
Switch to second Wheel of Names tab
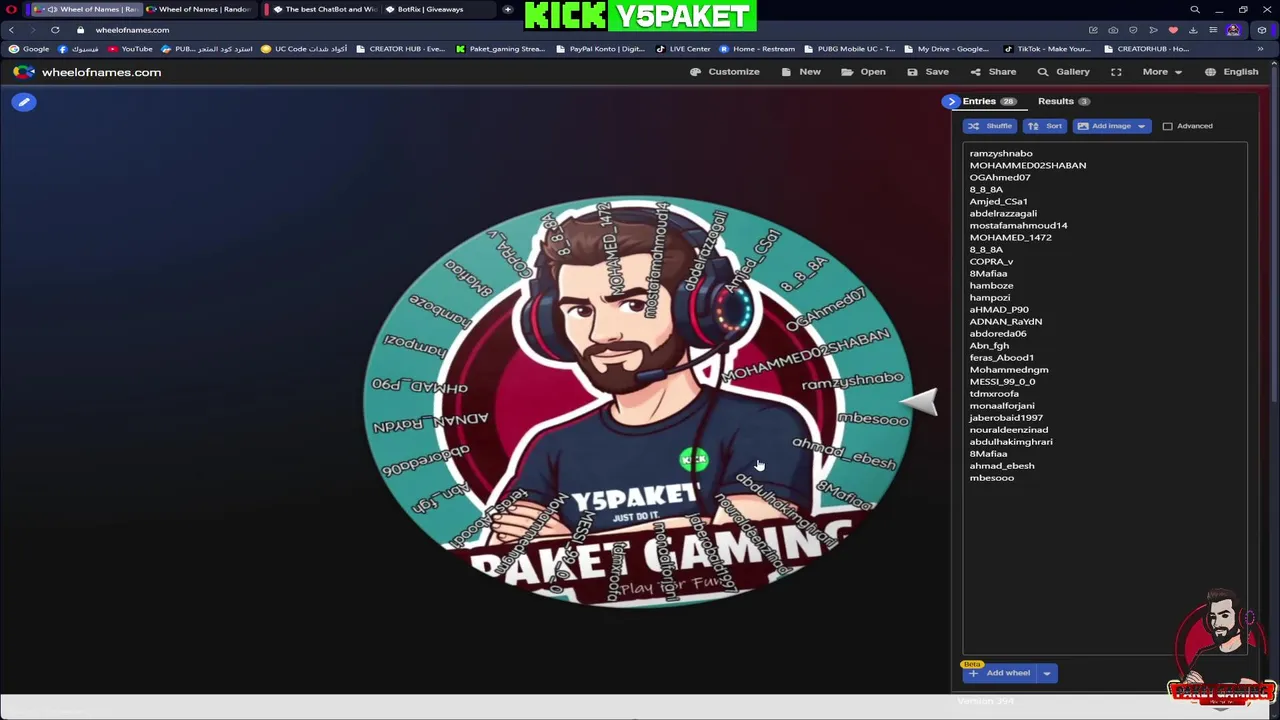coord(200,9)
